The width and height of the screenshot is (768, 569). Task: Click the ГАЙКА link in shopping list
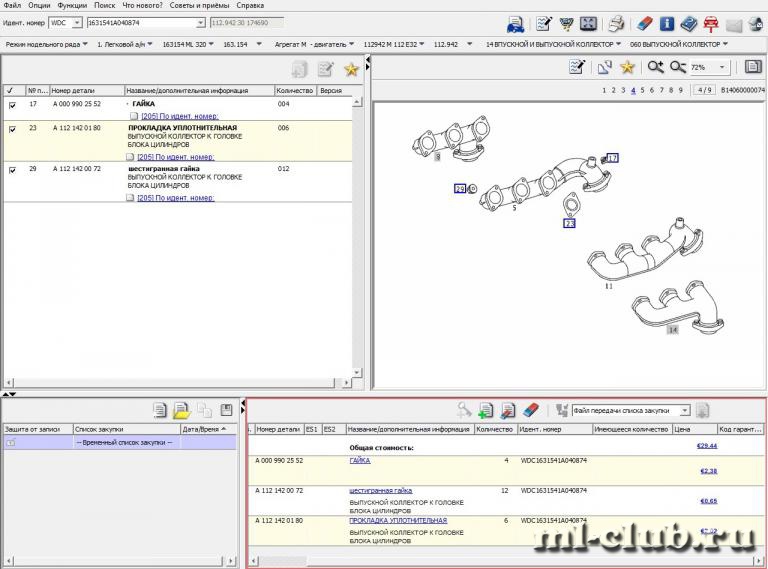tap(360, 461)
